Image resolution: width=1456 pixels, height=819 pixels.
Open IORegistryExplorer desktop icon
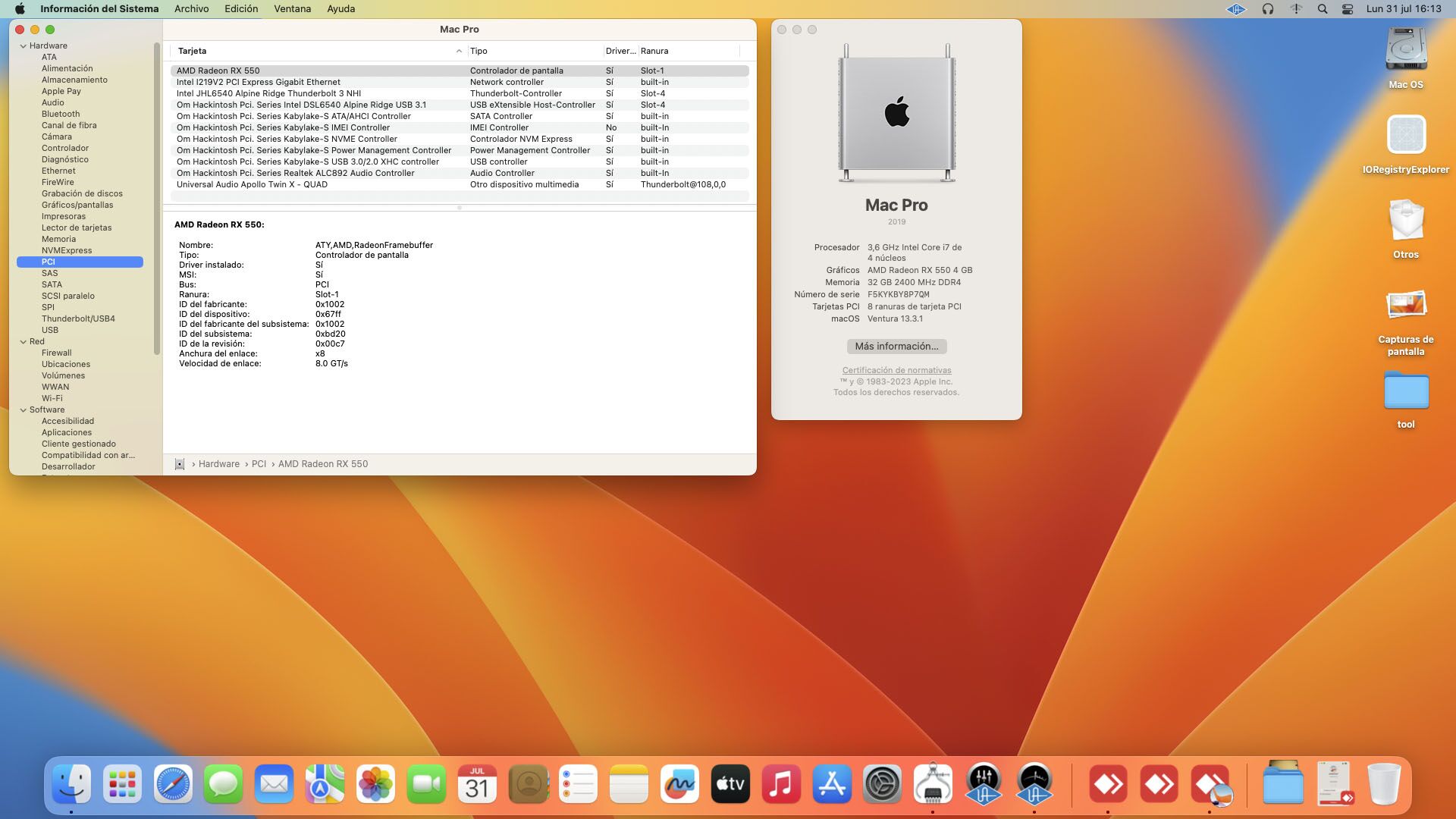coord(1405,136)
